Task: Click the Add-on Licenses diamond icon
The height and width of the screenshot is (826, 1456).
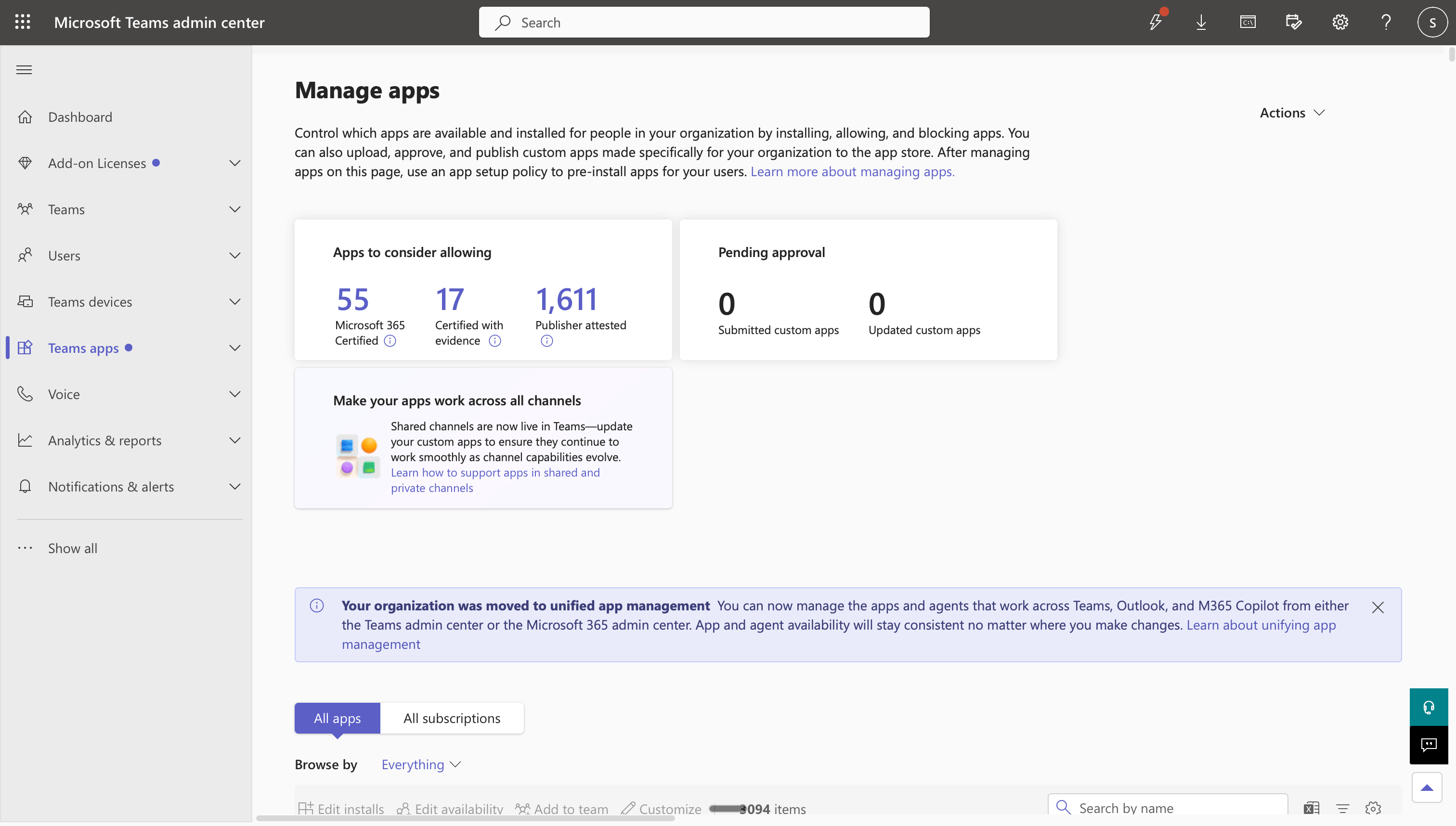Action: click(x=25, y=163)
